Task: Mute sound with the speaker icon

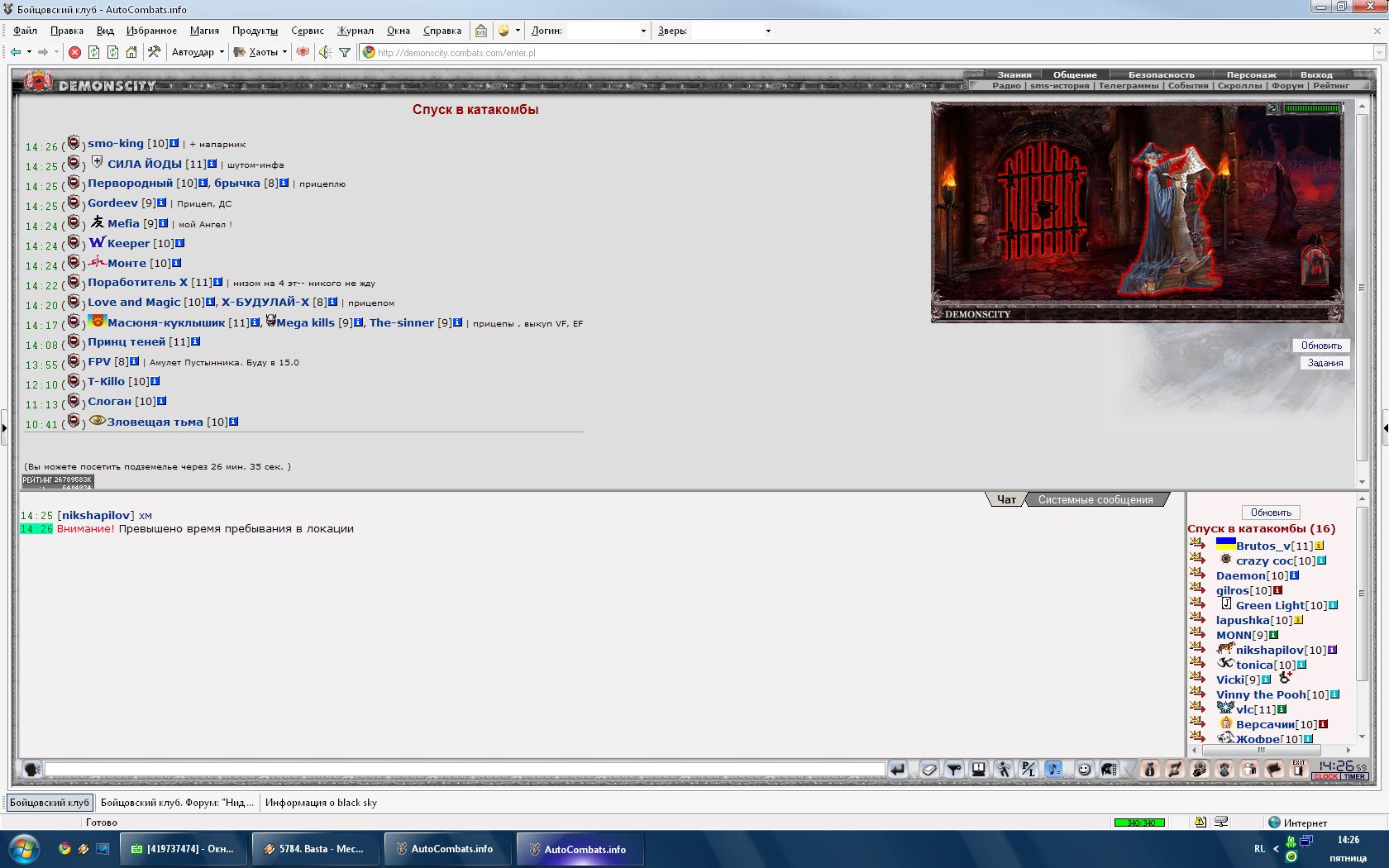Action: (326, 52)
